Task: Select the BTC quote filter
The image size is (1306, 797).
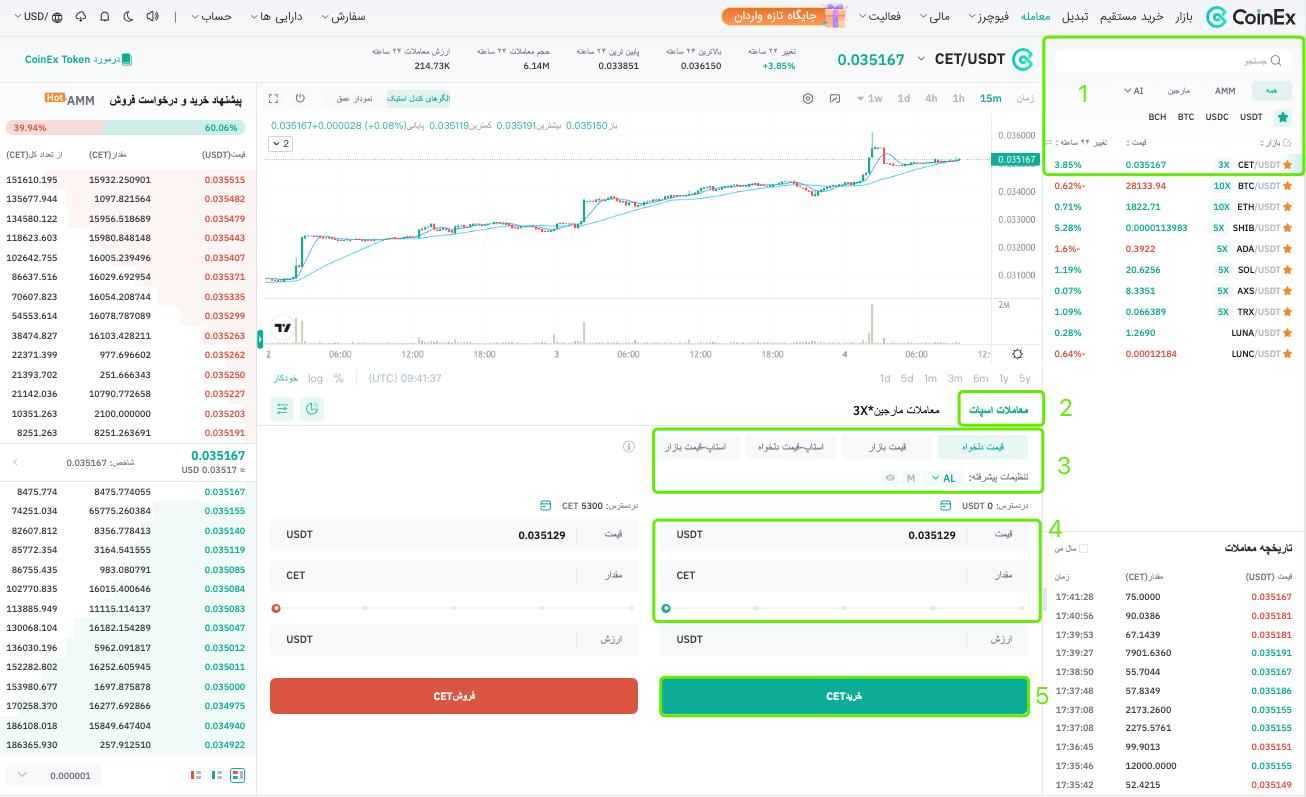Action: (x=1186, y=117)
